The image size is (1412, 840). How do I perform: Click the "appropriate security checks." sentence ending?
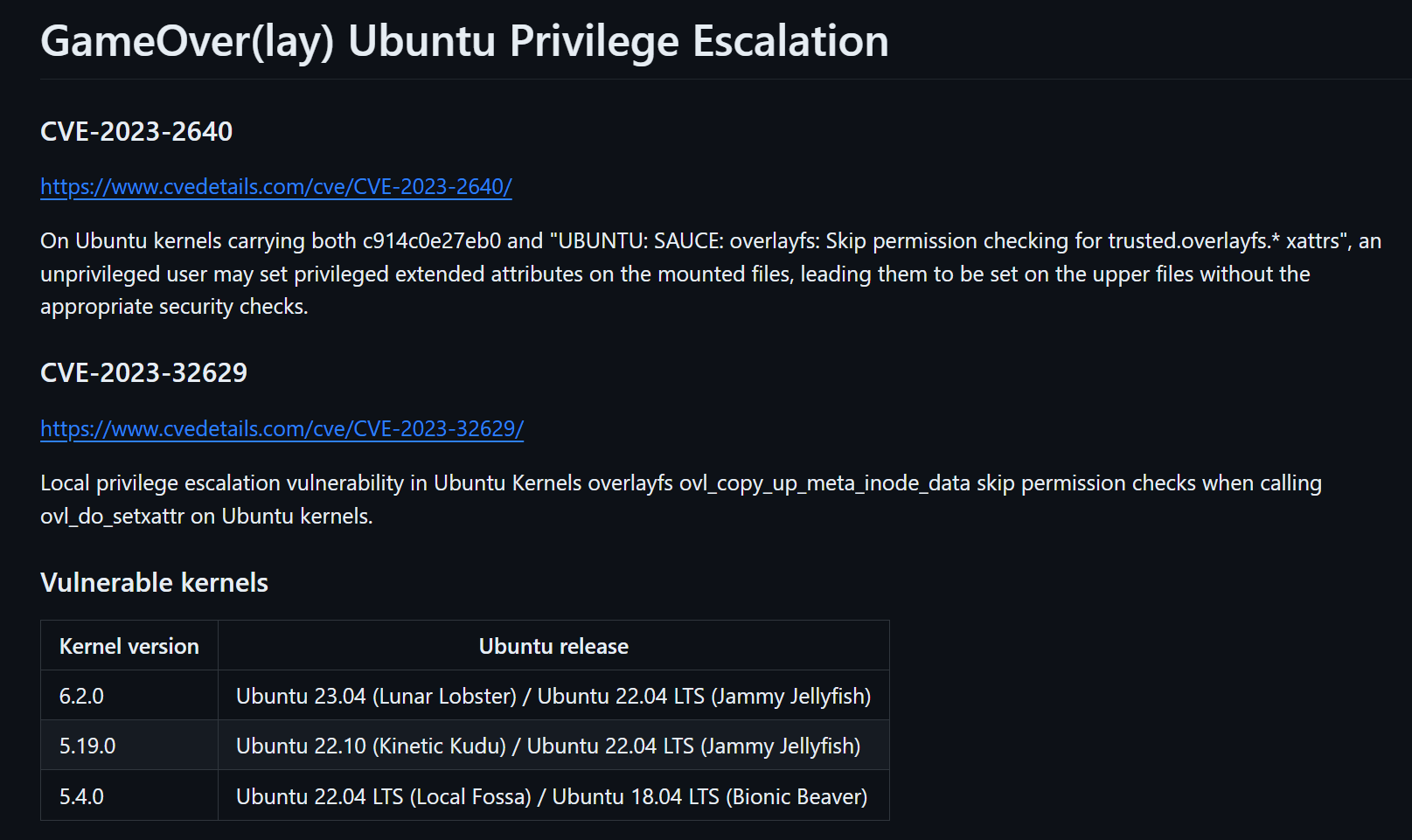[173, 307]
